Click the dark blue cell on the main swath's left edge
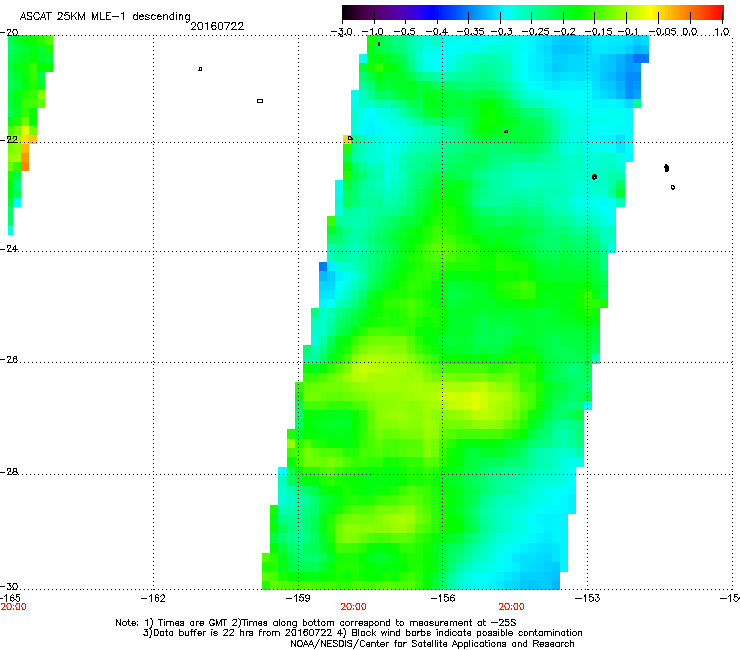The width and height of the screenshot is (740, 650). point(323,266)
